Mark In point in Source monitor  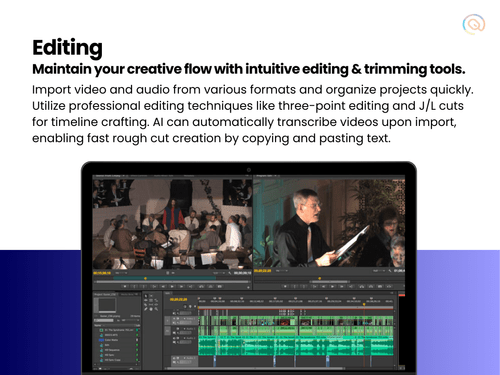coord(135,286)
